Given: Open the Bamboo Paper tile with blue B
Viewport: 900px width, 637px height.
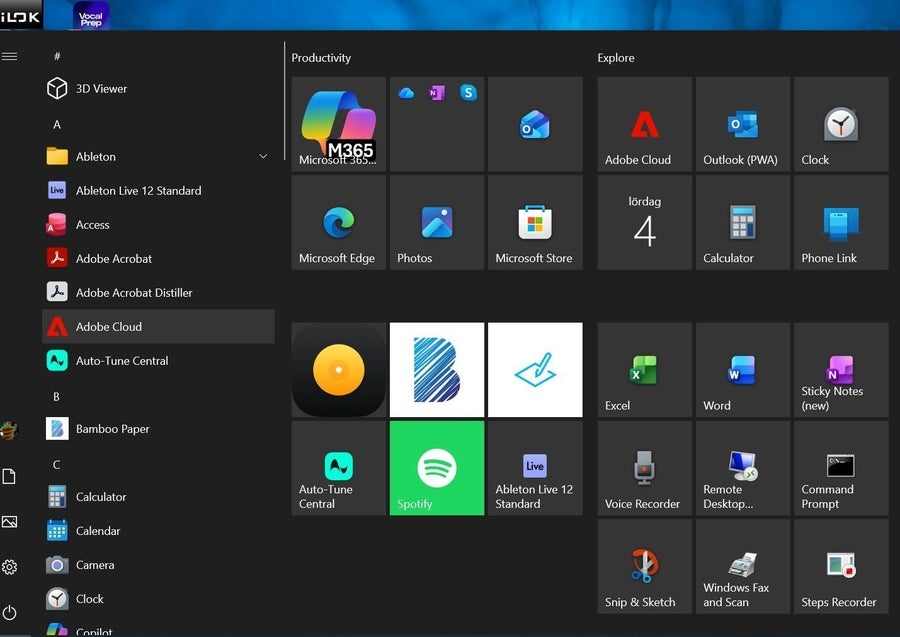Looking at the screenshot, I should coord(437,370).
